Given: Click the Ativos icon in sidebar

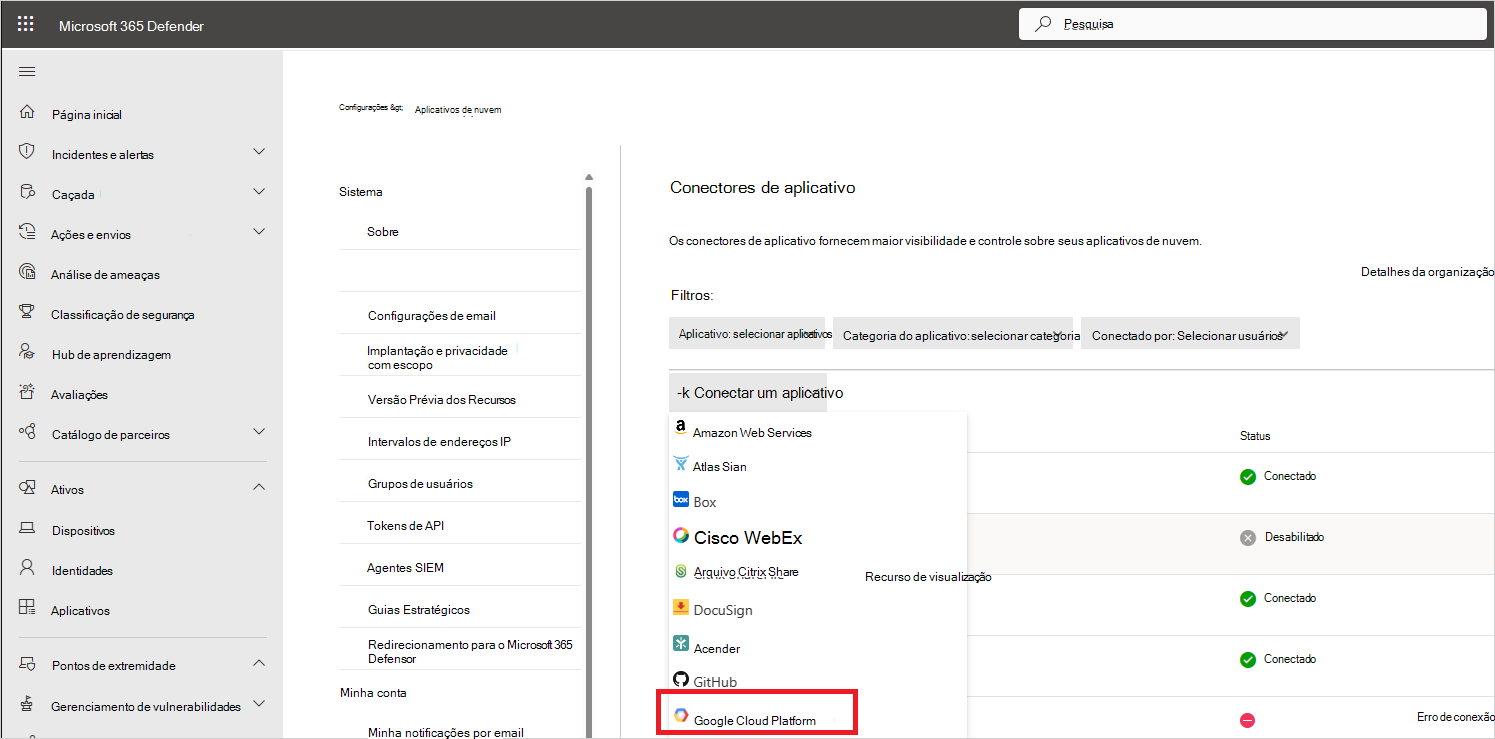Looking at the screenshot, I should point(27,487).
